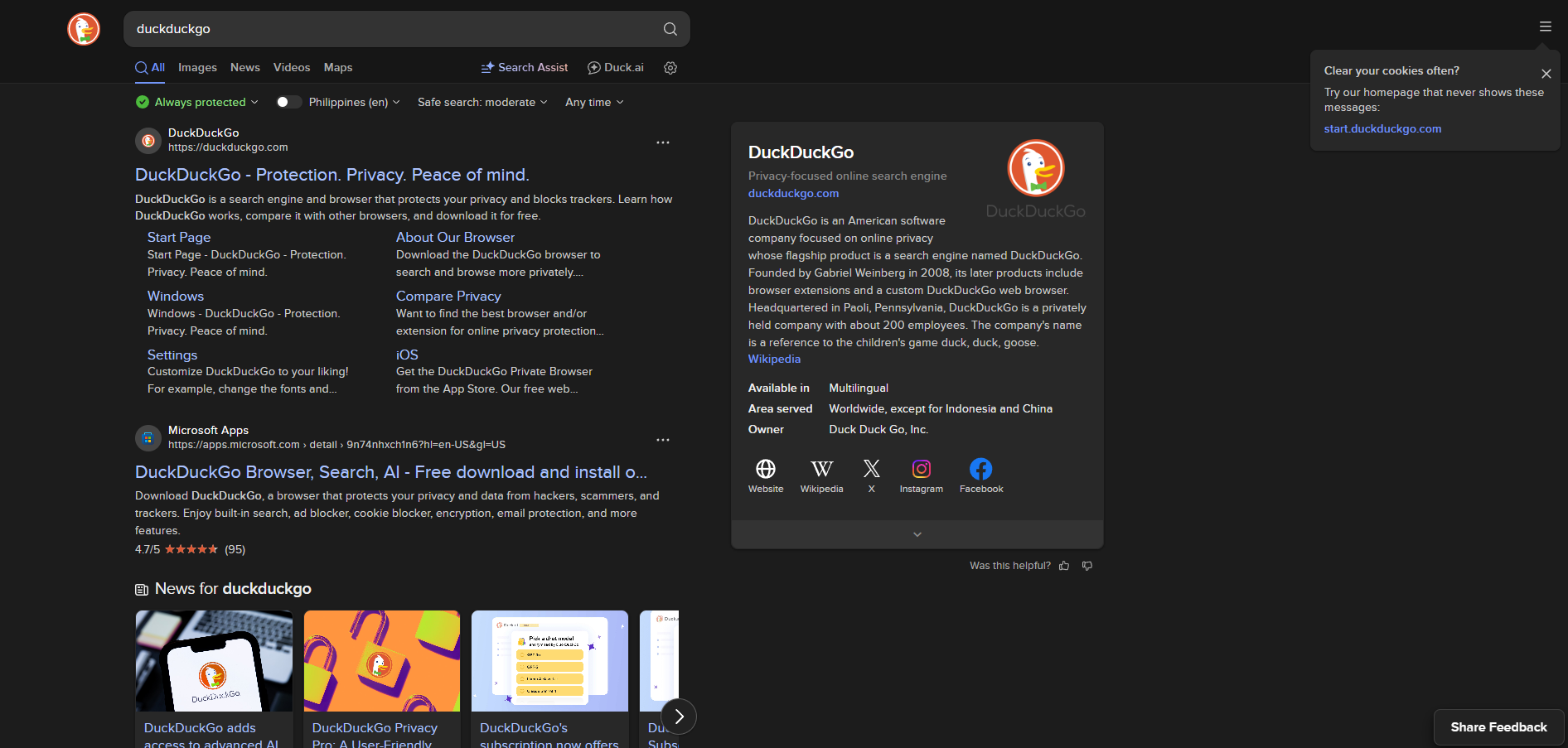Click inside the duckduckgo search field
This screenshot has width=1568, height=748.
[390, 29]
